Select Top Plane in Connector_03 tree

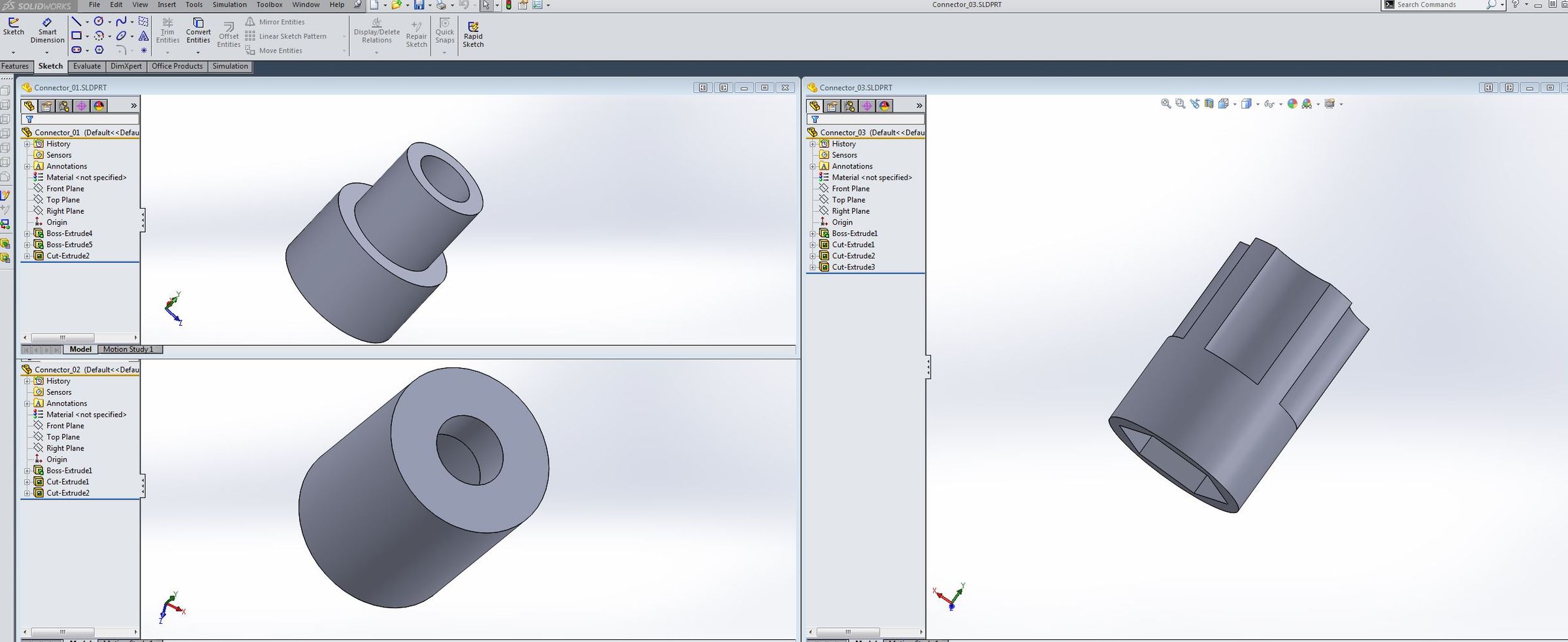[x=848, y=200]
